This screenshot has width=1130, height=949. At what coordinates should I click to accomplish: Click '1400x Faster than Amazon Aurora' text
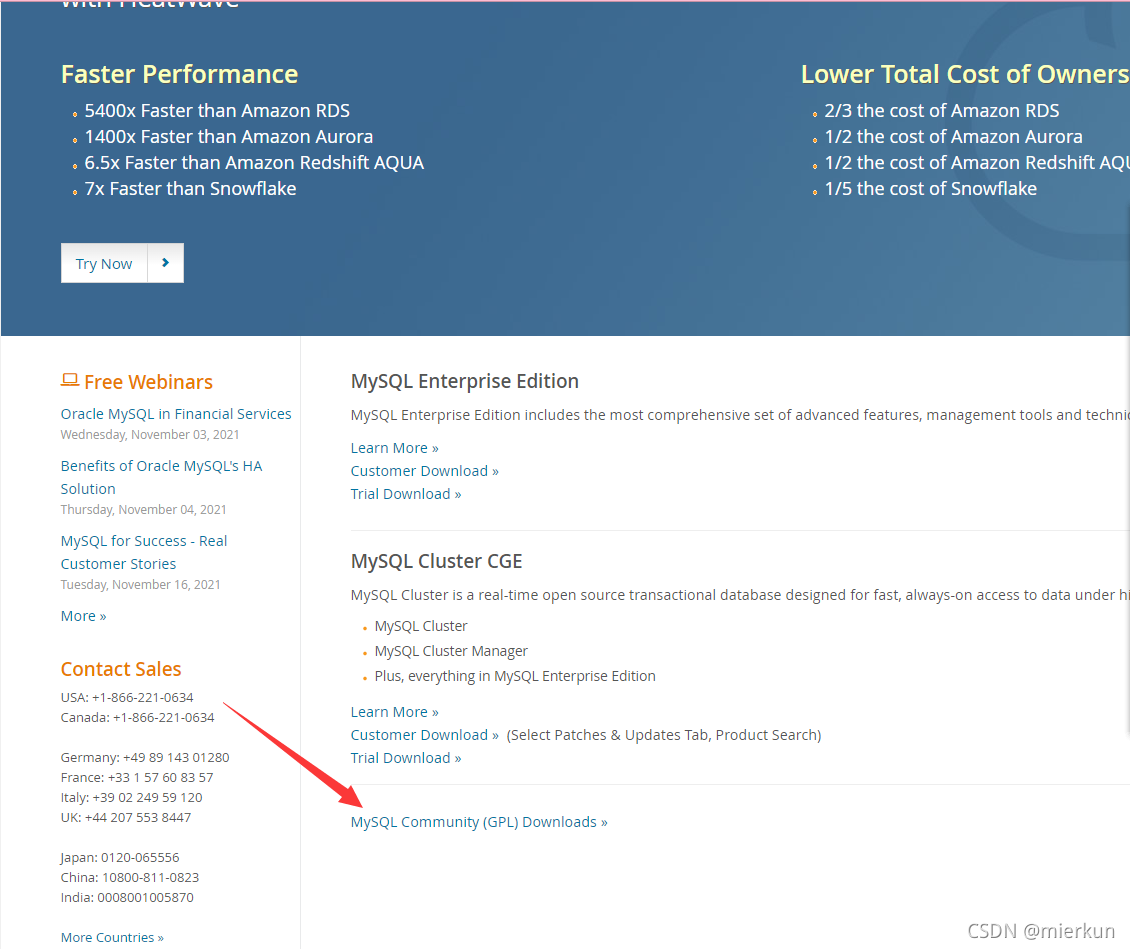coord(228,137)
